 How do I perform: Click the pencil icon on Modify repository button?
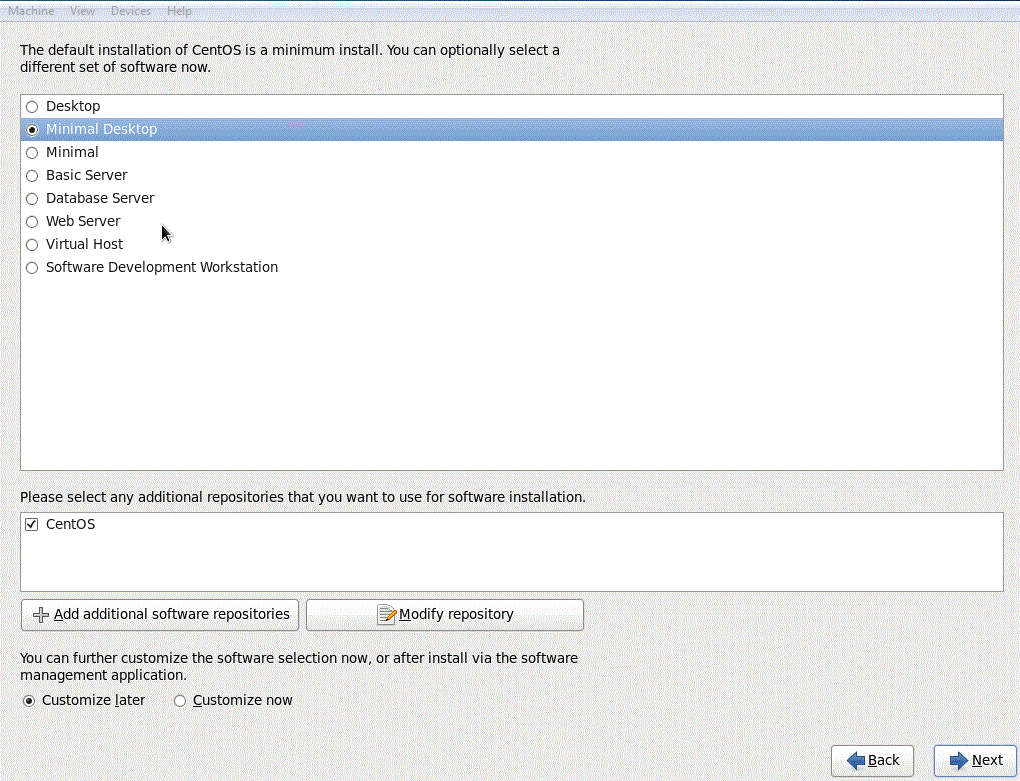click(389, 614)
